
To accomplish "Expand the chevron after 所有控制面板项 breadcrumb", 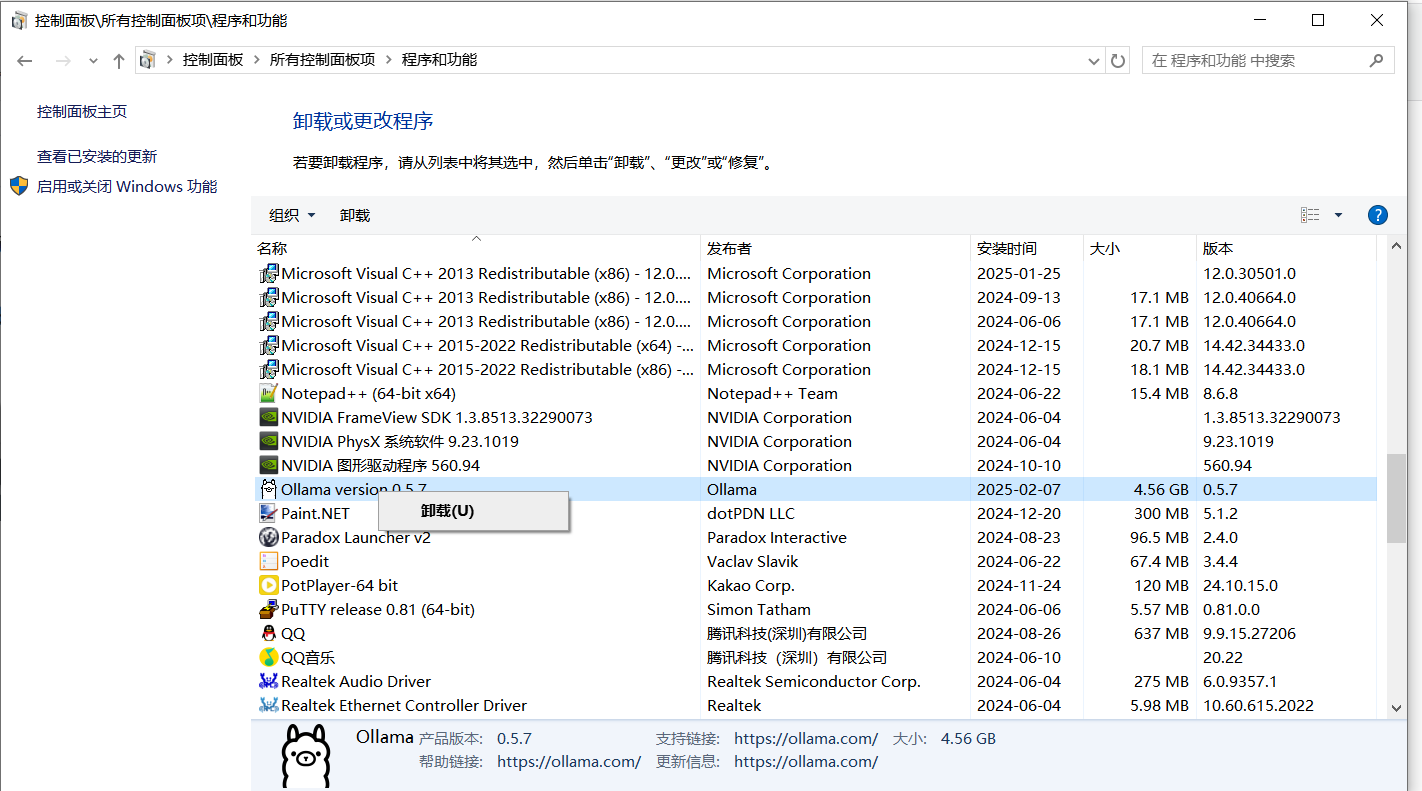I will (388, 60).
